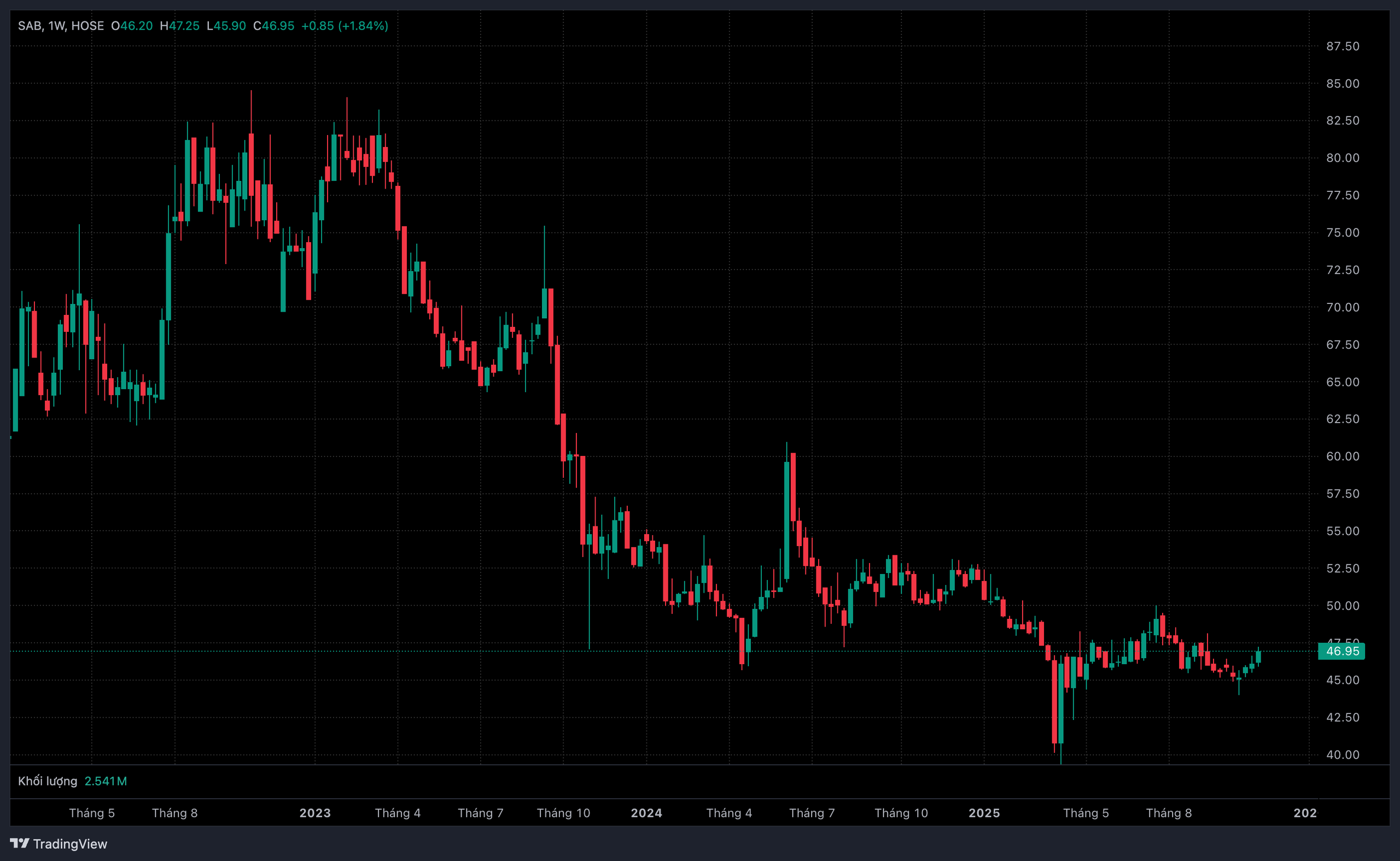The image size is (1400, 861).
Task: Open the TradingView text link
Action: click(x=69, y=844)
